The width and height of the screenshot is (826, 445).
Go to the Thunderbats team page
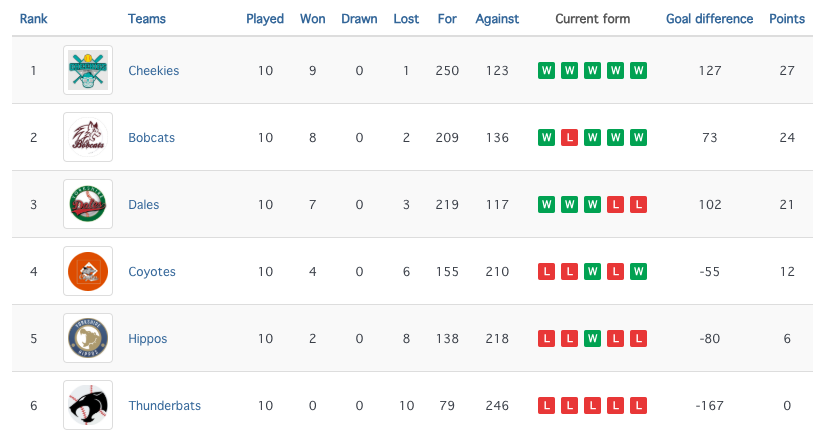pyautogui.click(x=164, y=405)
